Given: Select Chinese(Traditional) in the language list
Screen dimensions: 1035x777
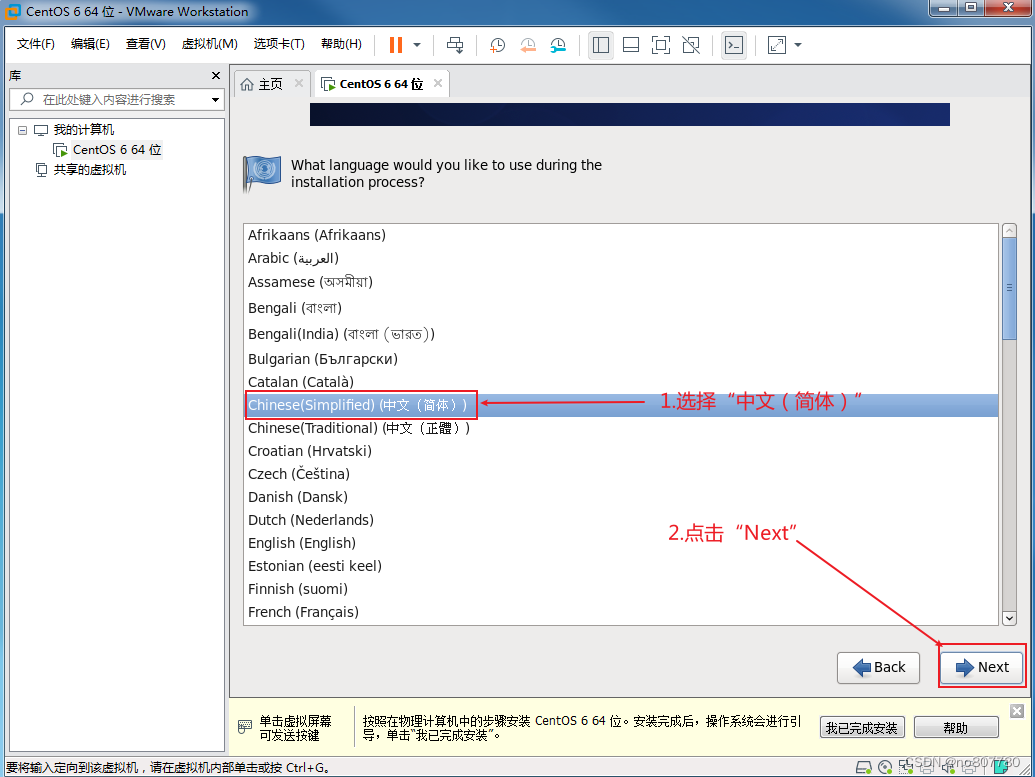Looking at the screenshot, I should [360, 428].
